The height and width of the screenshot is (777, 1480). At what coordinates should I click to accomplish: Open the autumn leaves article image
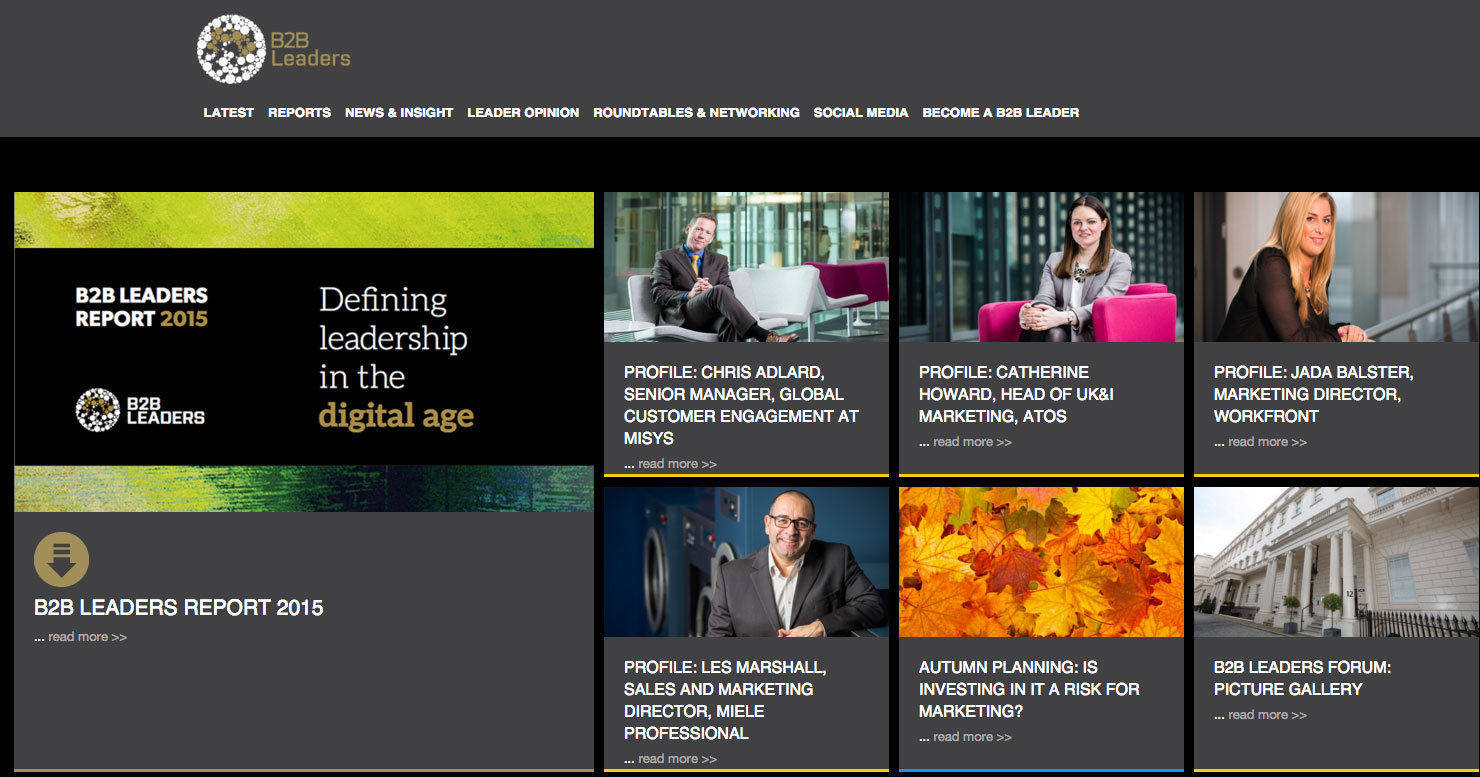(x=1041, y=562)
